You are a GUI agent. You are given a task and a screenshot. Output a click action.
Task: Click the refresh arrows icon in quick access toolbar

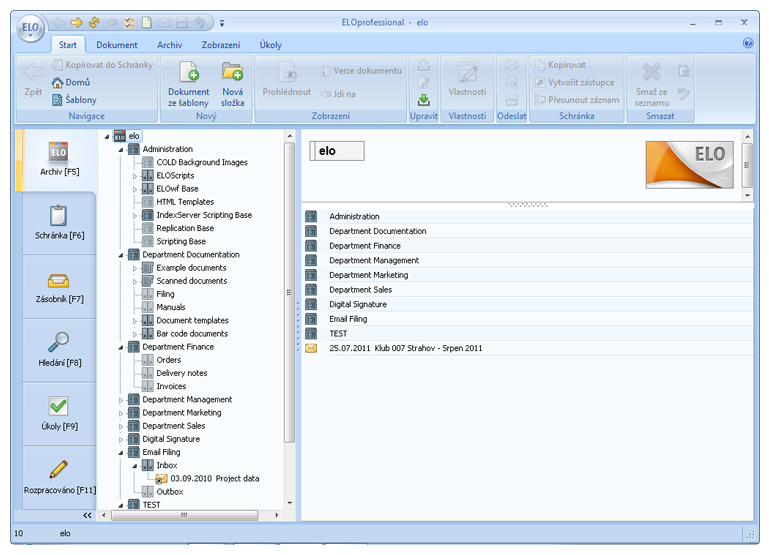point(94,23)
